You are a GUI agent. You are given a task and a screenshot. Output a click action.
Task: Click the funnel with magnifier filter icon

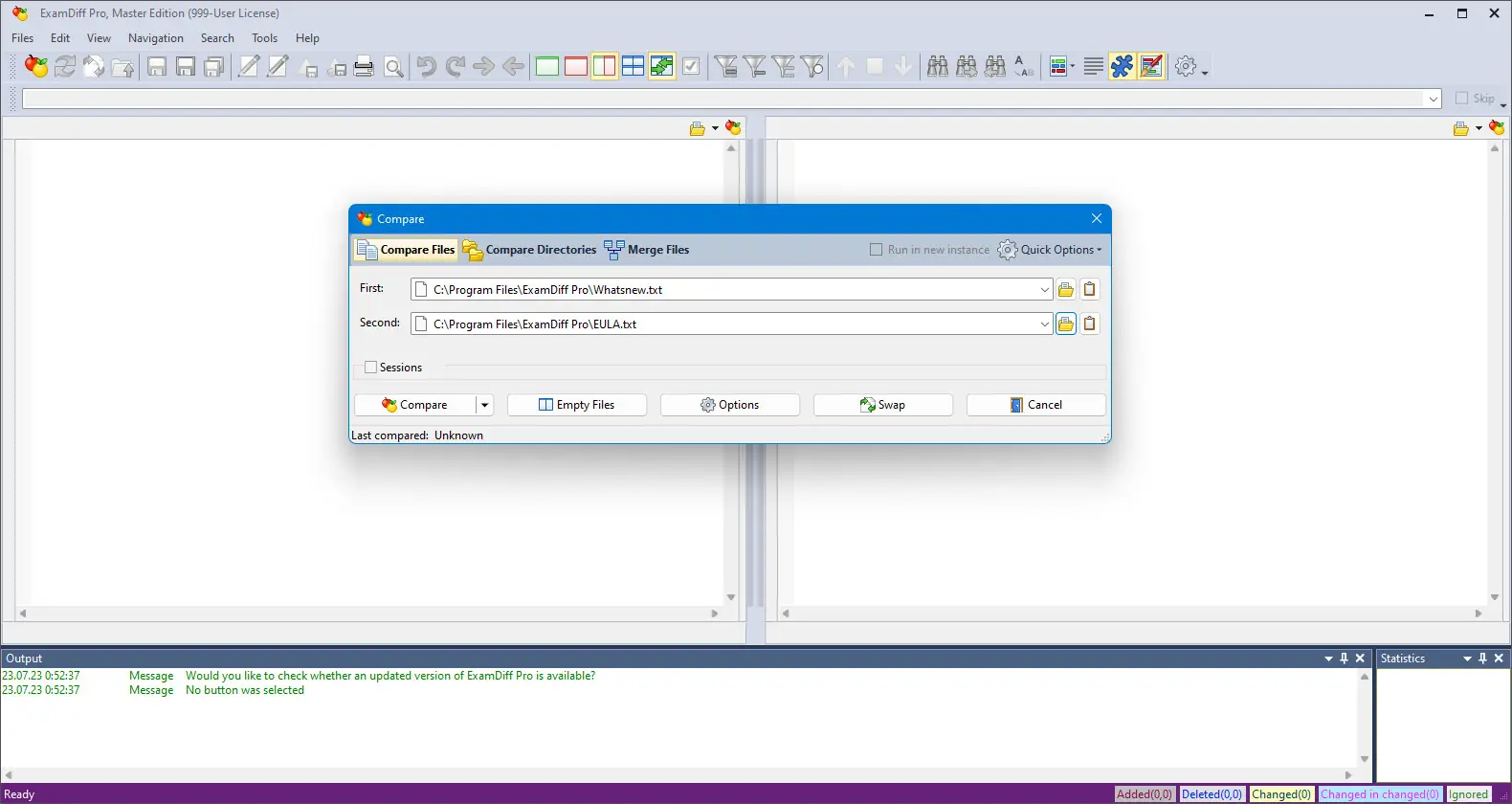(812, 66)
